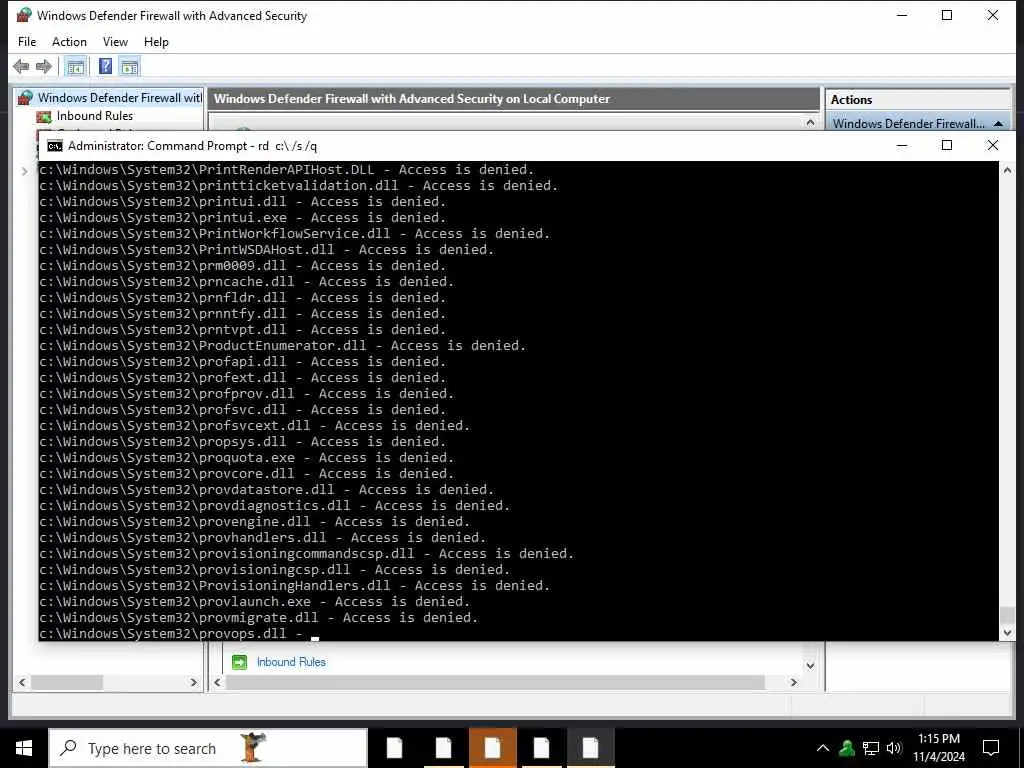The image size is (1024, 768).
Task: Click the PrintRenderAPIHost.DLL output line
Action: (x=287, y=170)
